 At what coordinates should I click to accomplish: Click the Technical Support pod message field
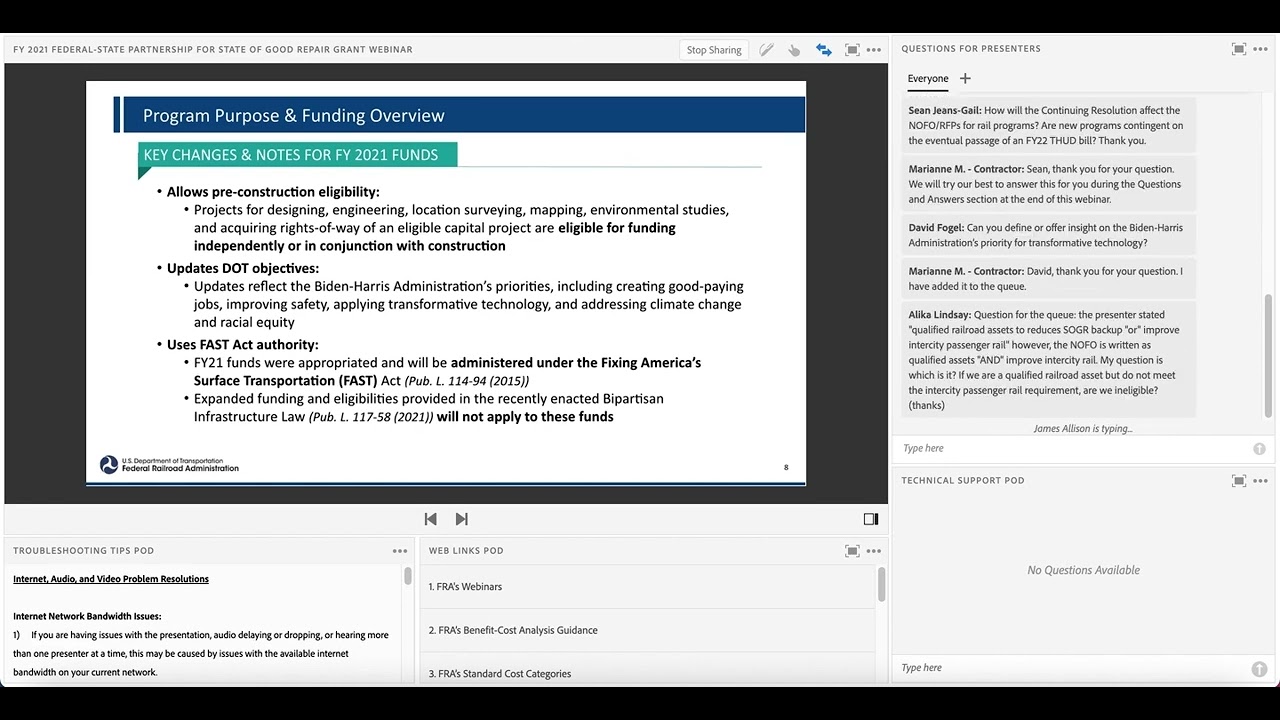1074,668
